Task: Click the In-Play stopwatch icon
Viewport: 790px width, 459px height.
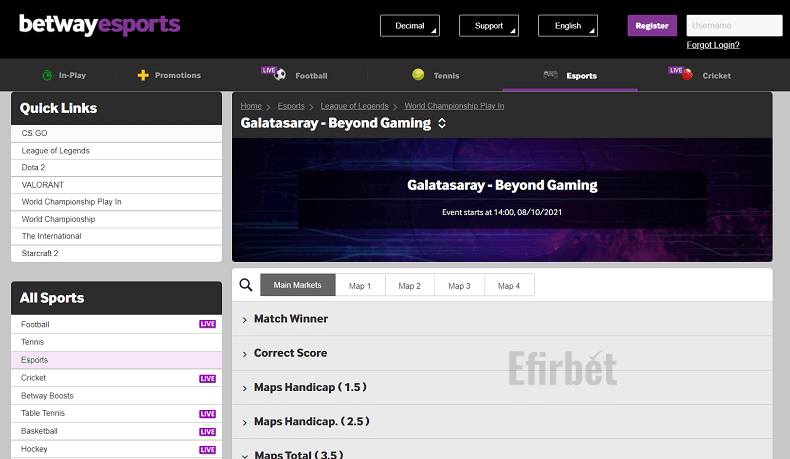Action: (x=47, y=75)
